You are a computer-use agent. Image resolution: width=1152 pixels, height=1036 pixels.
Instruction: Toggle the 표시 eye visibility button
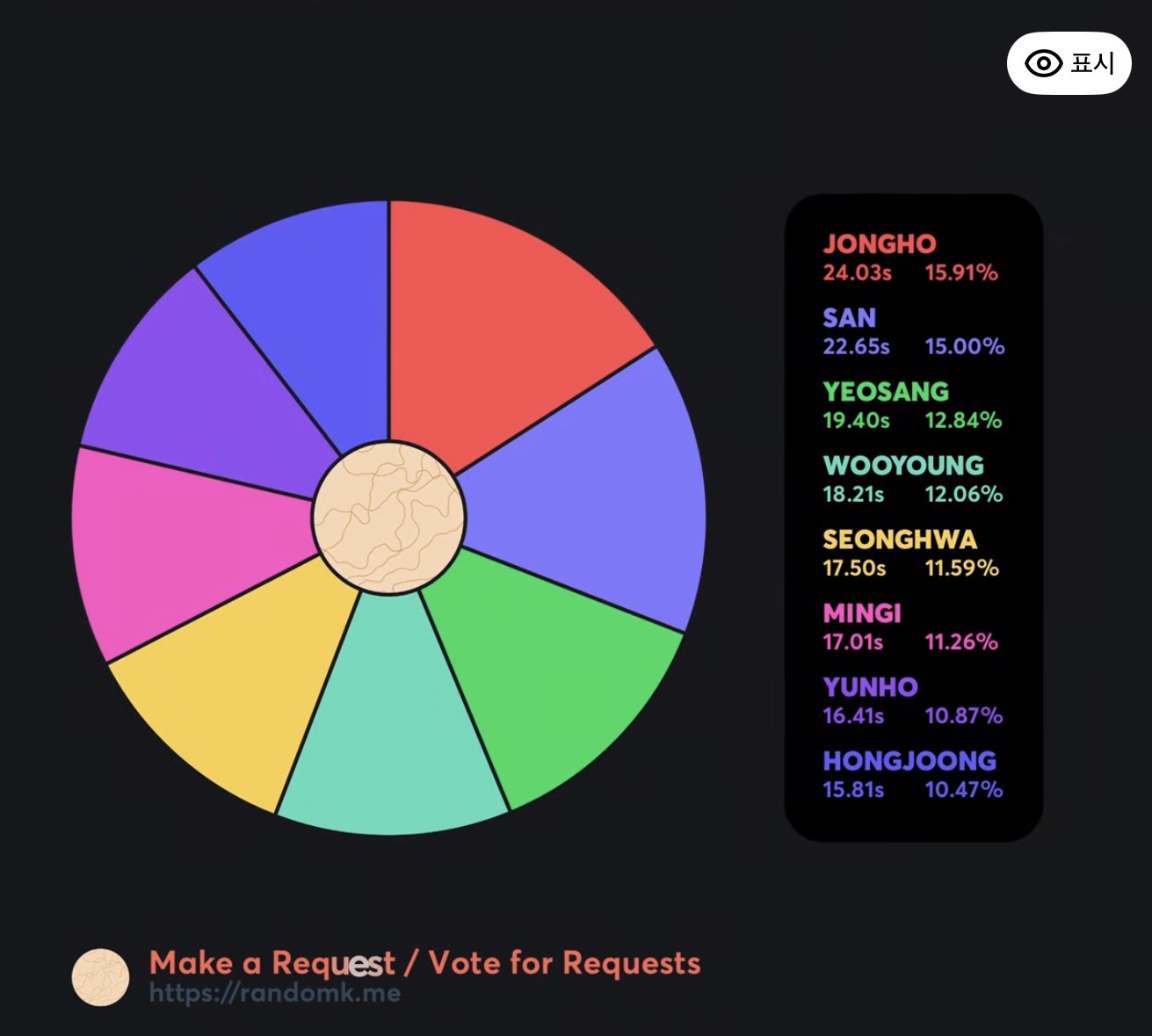[1069, 63]
